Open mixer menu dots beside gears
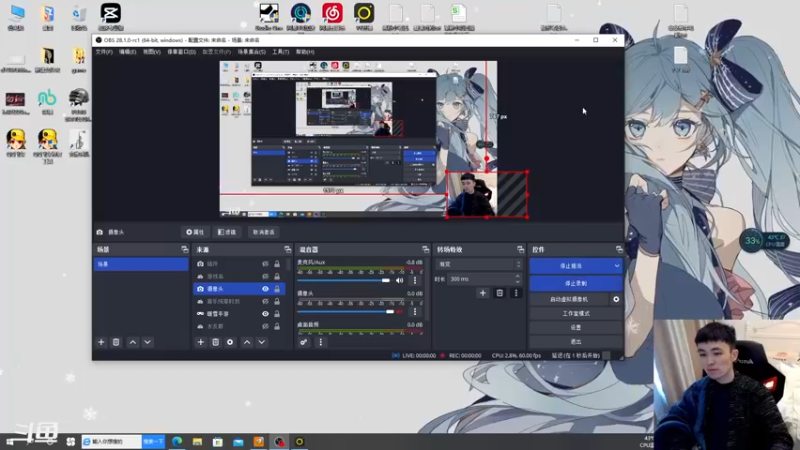This screenshot has height=450, width=800. click(x=320, y=342)
